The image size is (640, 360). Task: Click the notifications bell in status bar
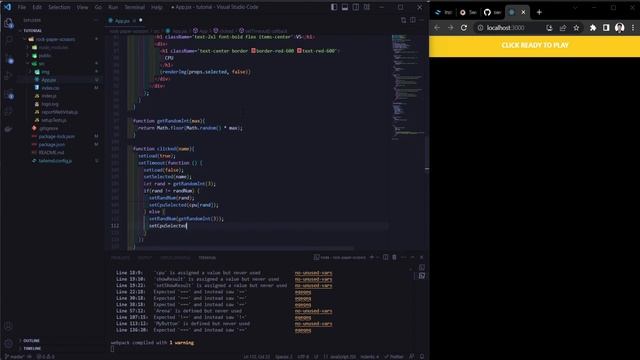[422, 357]
